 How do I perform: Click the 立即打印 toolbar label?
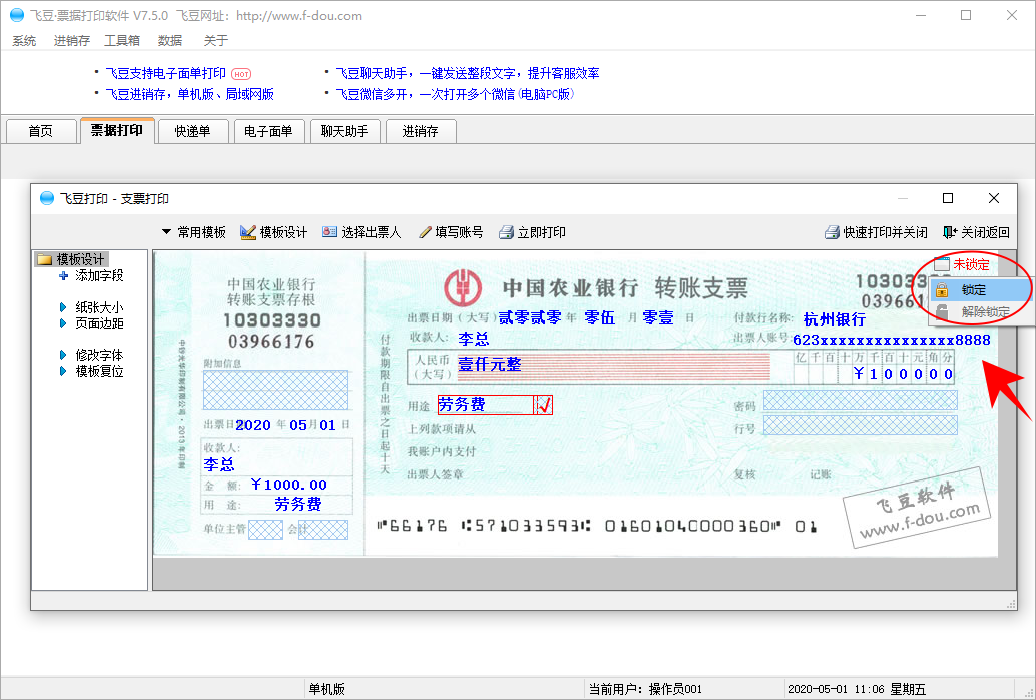(542, 232)
